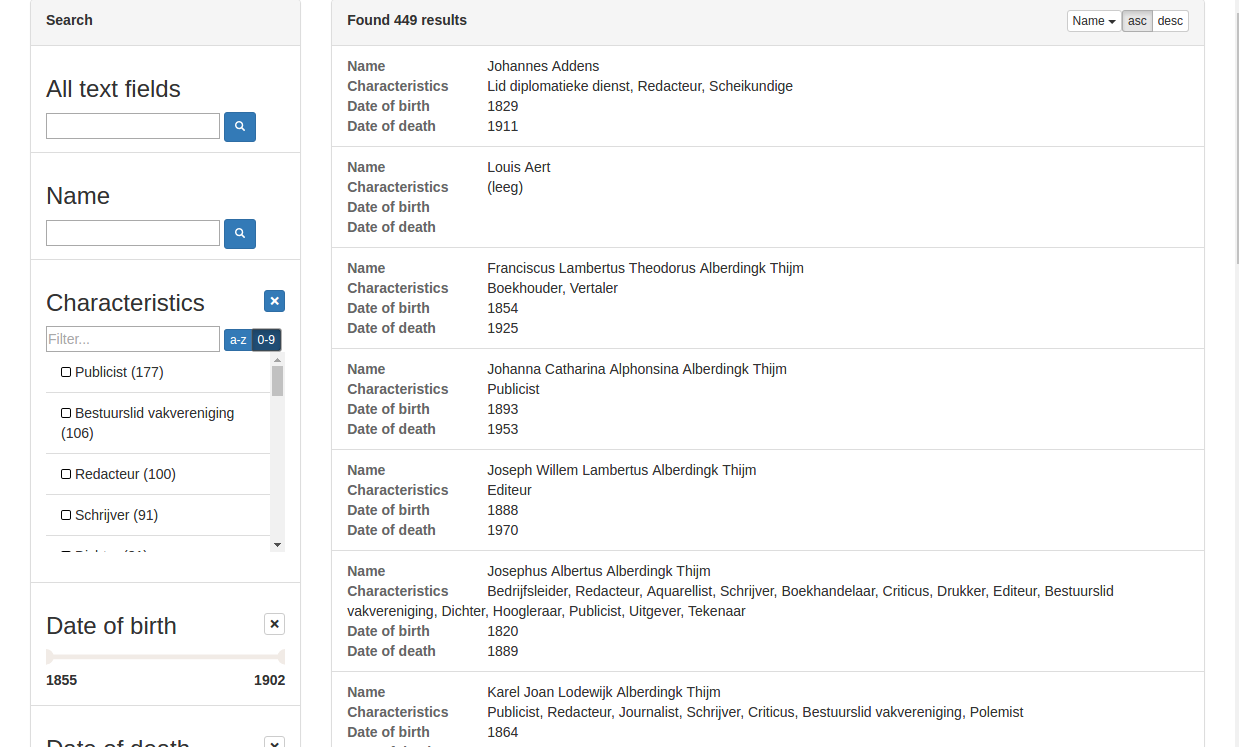Click the Search panel heading

click(69, 20)
